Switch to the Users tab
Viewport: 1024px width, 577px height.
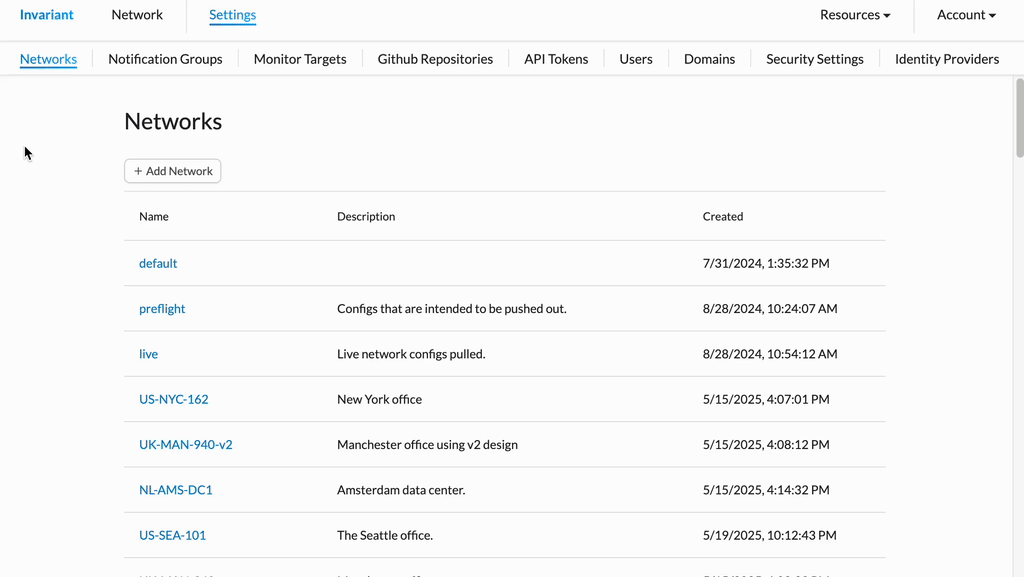(x=635, y=59)
